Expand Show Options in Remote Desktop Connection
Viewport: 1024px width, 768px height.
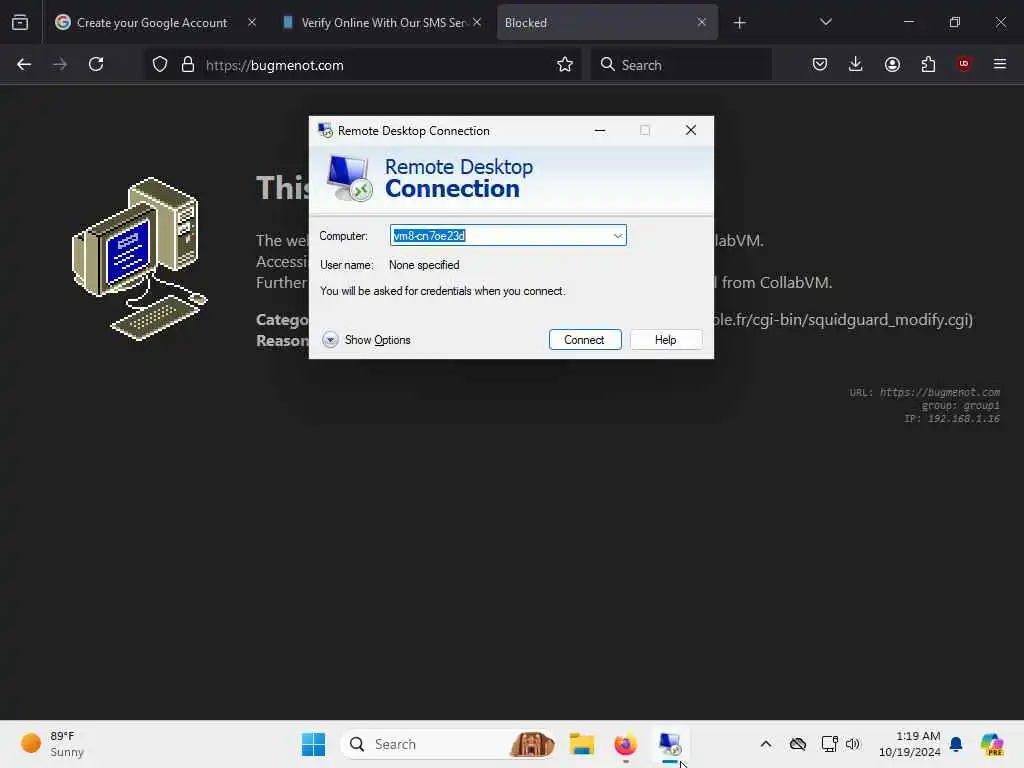(366, 340)
